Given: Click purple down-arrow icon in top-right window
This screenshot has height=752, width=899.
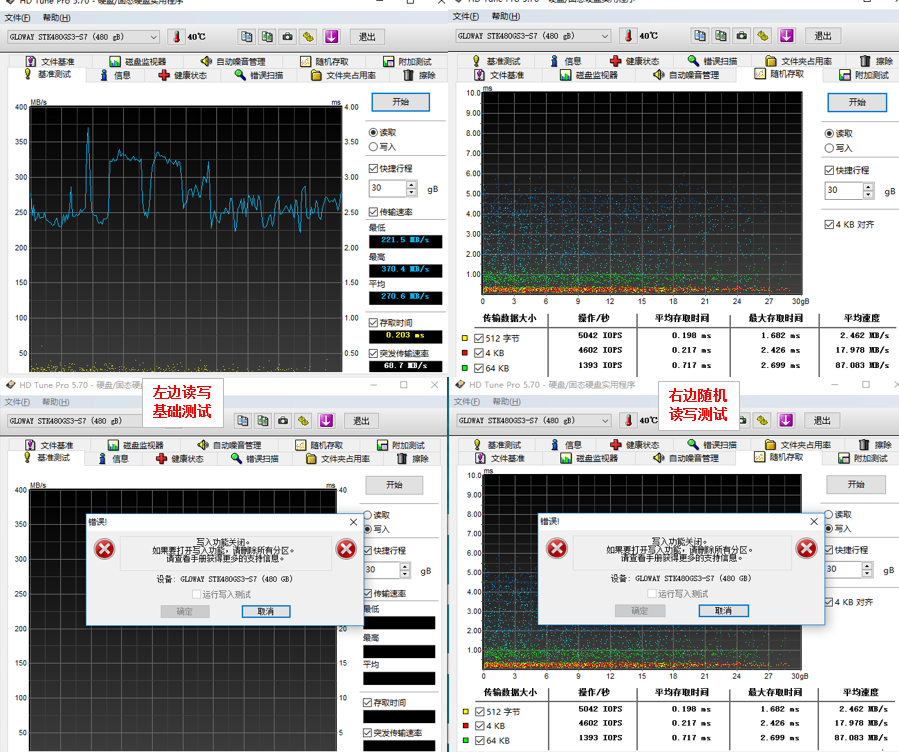Looking at the screenshot, I should click(x=787, y=36).
